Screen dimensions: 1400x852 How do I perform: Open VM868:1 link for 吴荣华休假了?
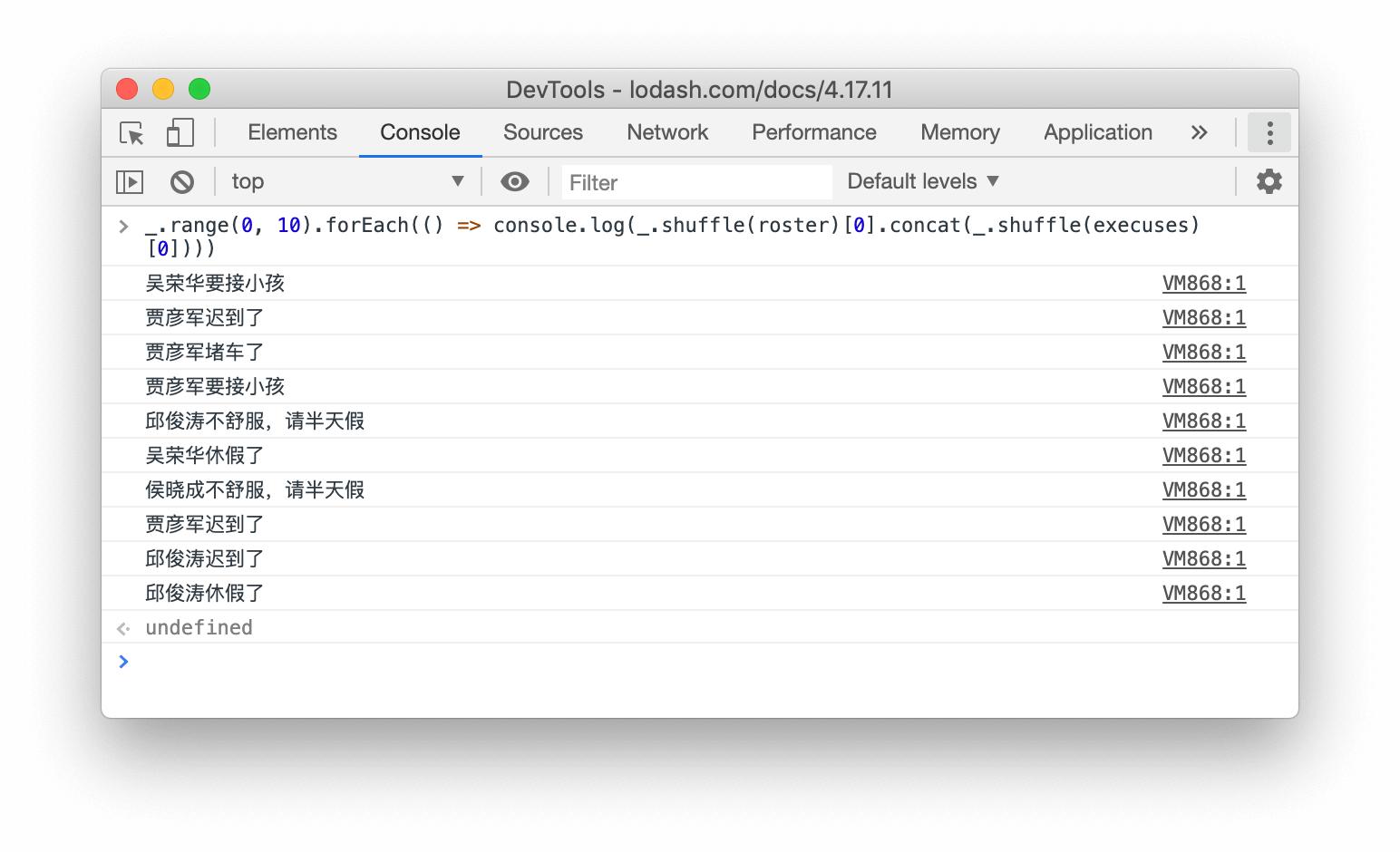(1204, 456)
